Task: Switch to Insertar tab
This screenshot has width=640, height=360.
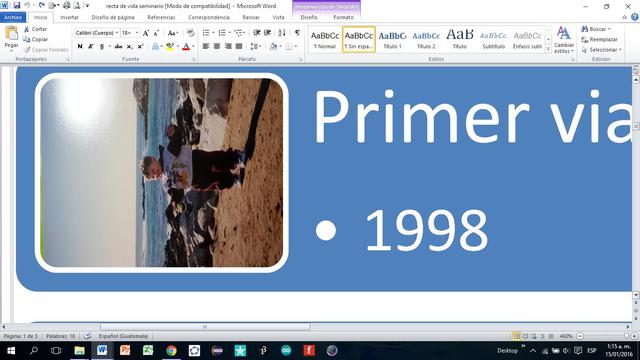Action: pyautogui.click(x=69, y=17)
